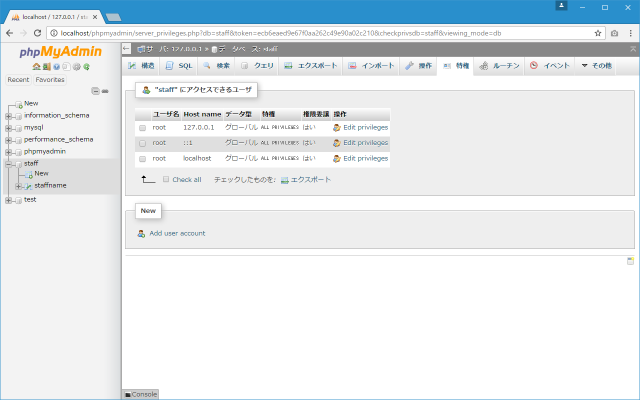Click the export icon next to エクスポート below table
This screenshot has width=640, height=400.
[285, 180]
